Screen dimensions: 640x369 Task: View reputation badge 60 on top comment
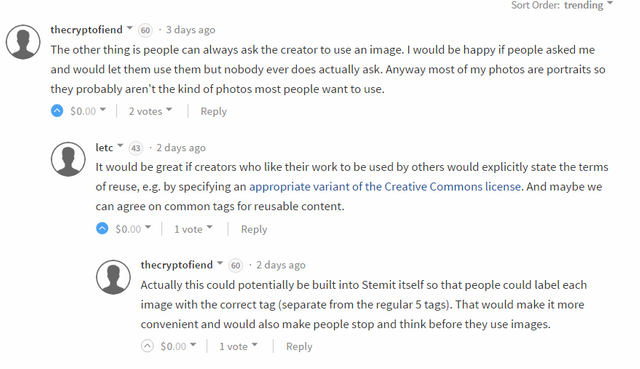(145, 30)
